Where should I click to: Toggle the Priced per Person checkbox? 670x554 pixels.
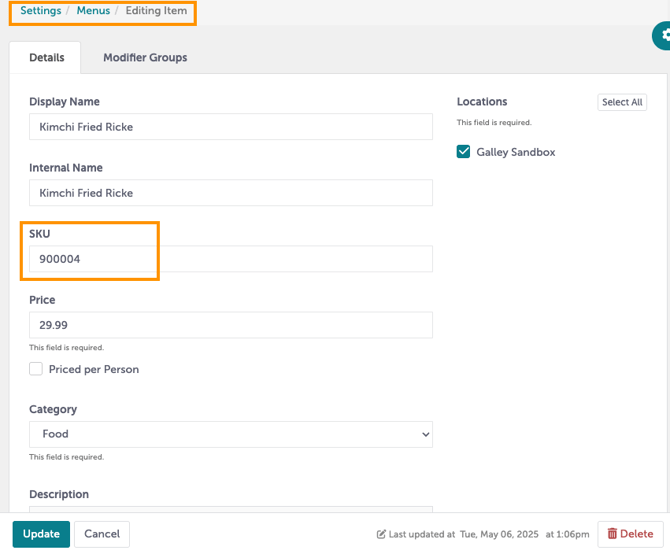point(36,369)
